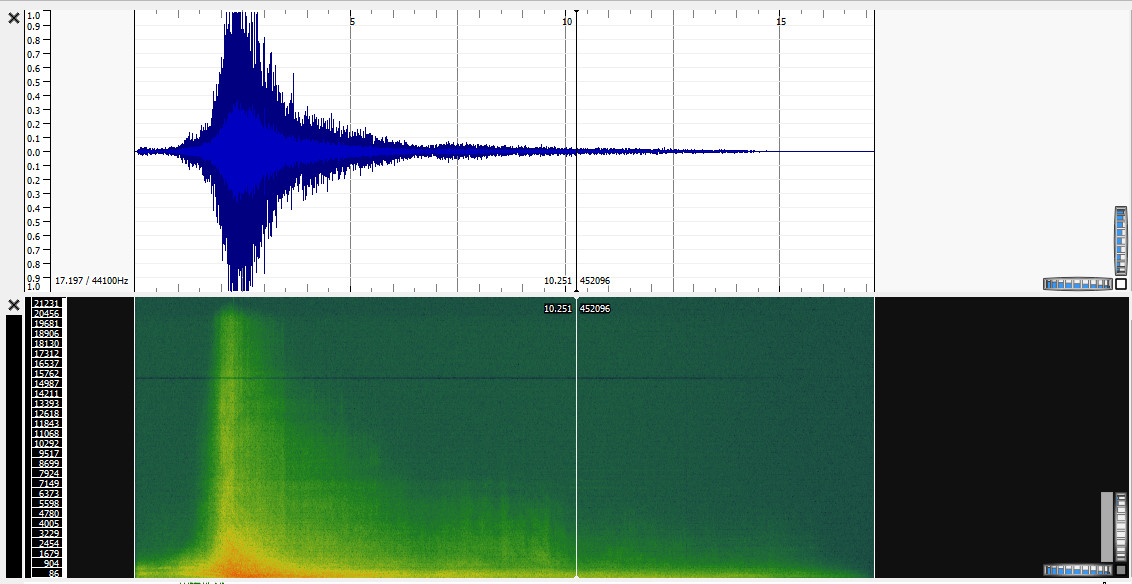Reset zoom using spectrogram pane's gray square button
Screen dimensions: 1132x584
(1121, 570)
